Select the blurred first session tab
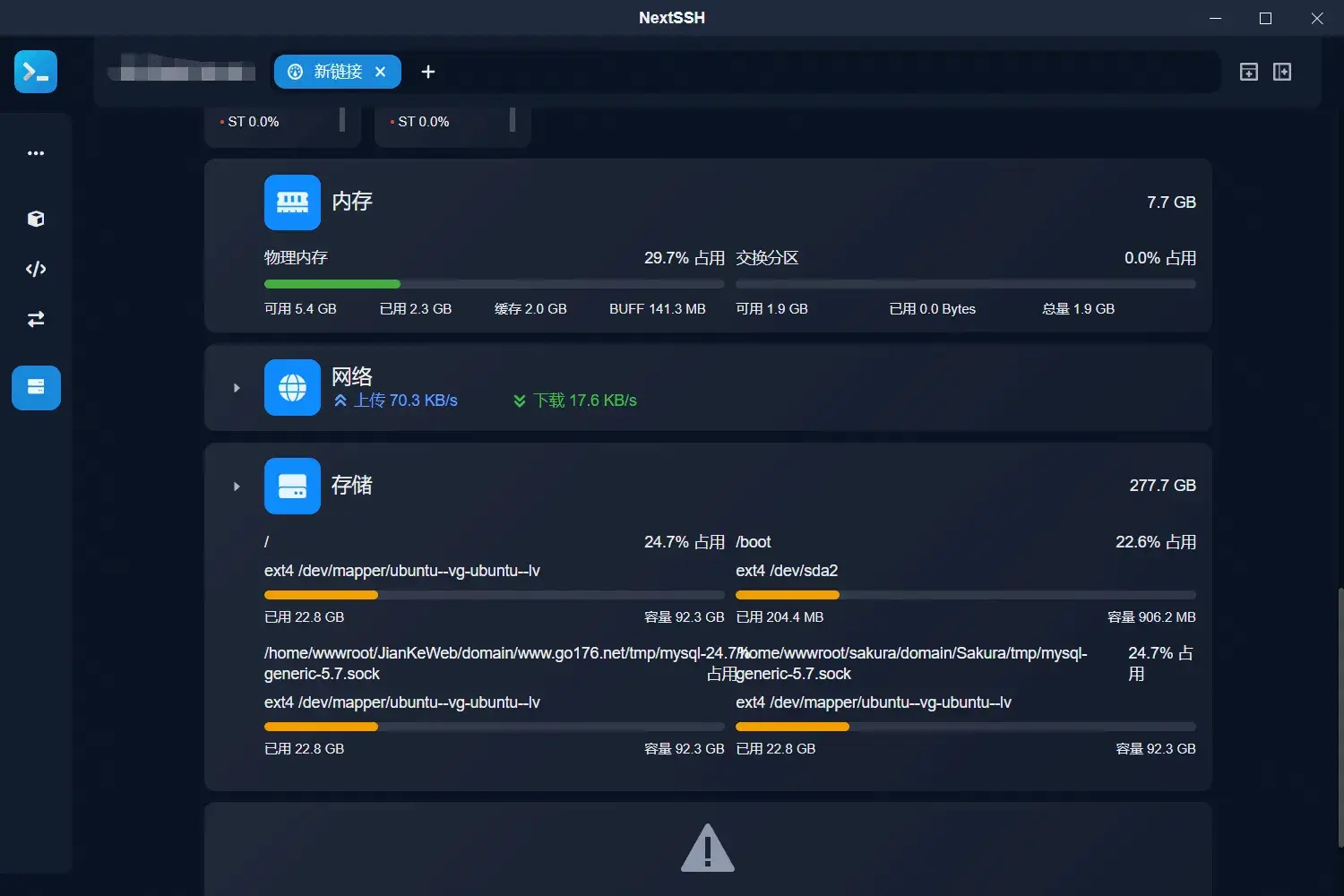 point(183,69)
